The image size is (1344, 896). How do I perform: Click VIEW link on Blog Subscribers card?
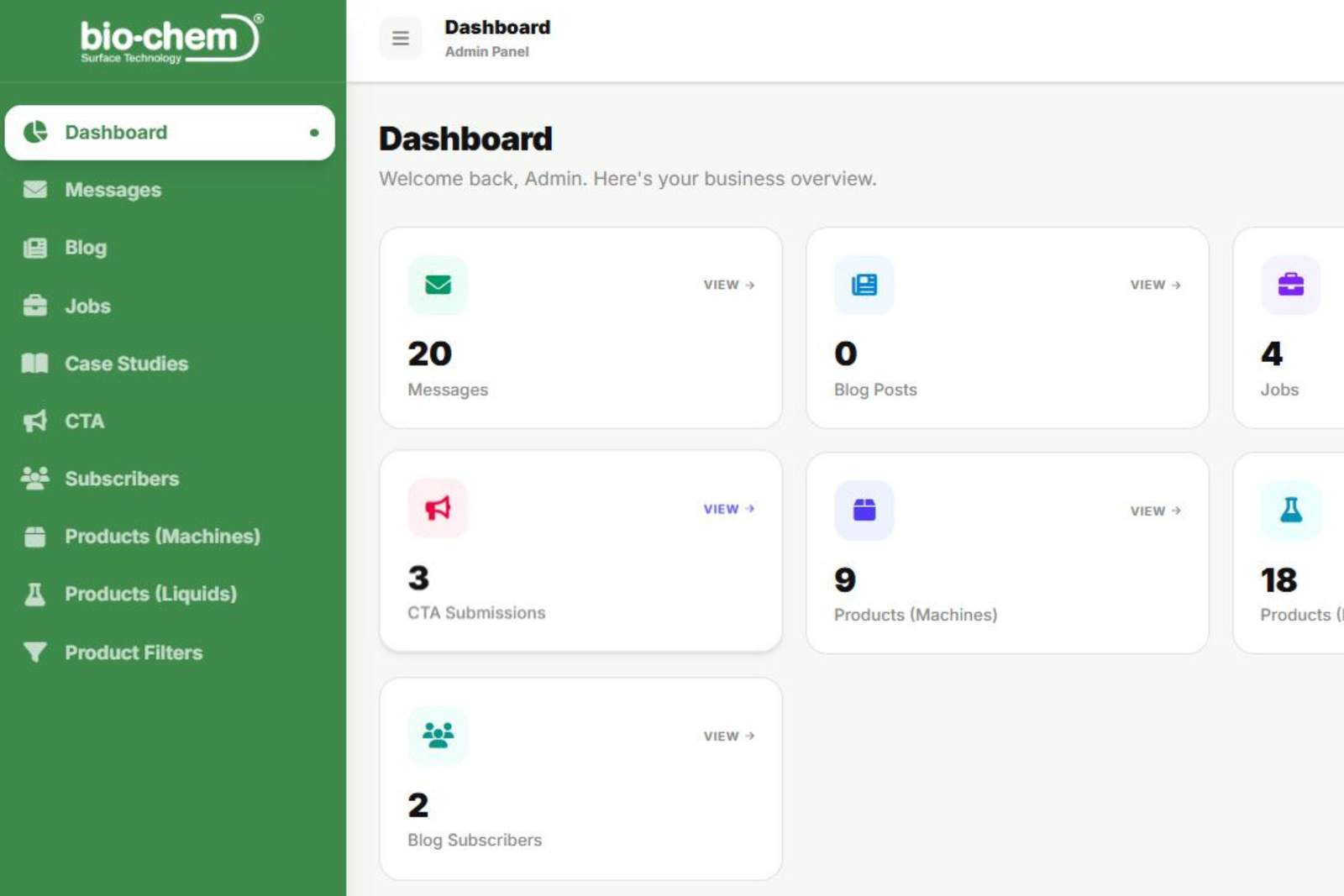(729, 736)
